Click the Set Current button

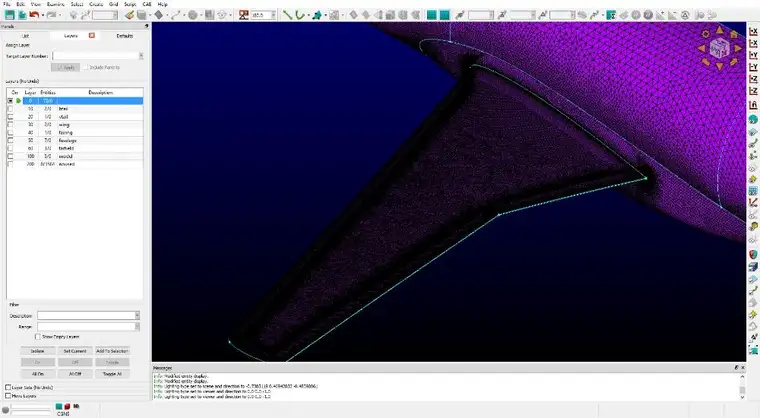75,351
